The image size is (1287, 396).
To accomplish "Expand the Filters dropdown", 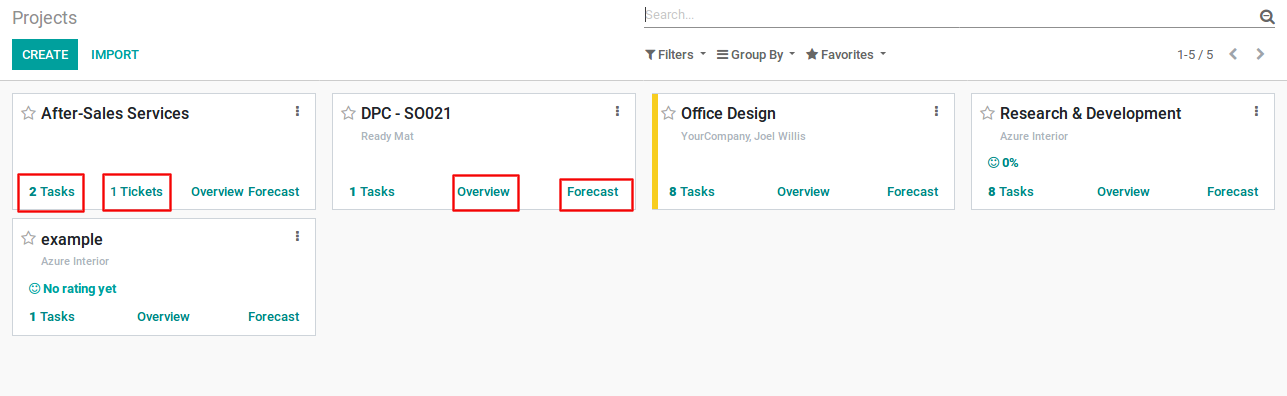I will tap(675, 54).
